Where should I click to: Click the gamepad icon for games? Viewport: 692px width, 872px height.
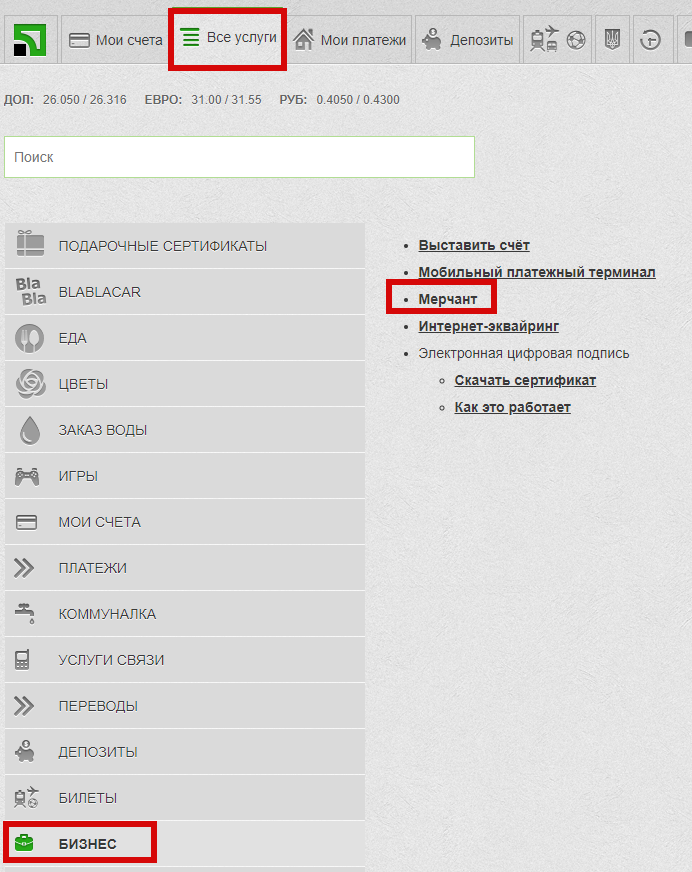[x=27, y=476]
